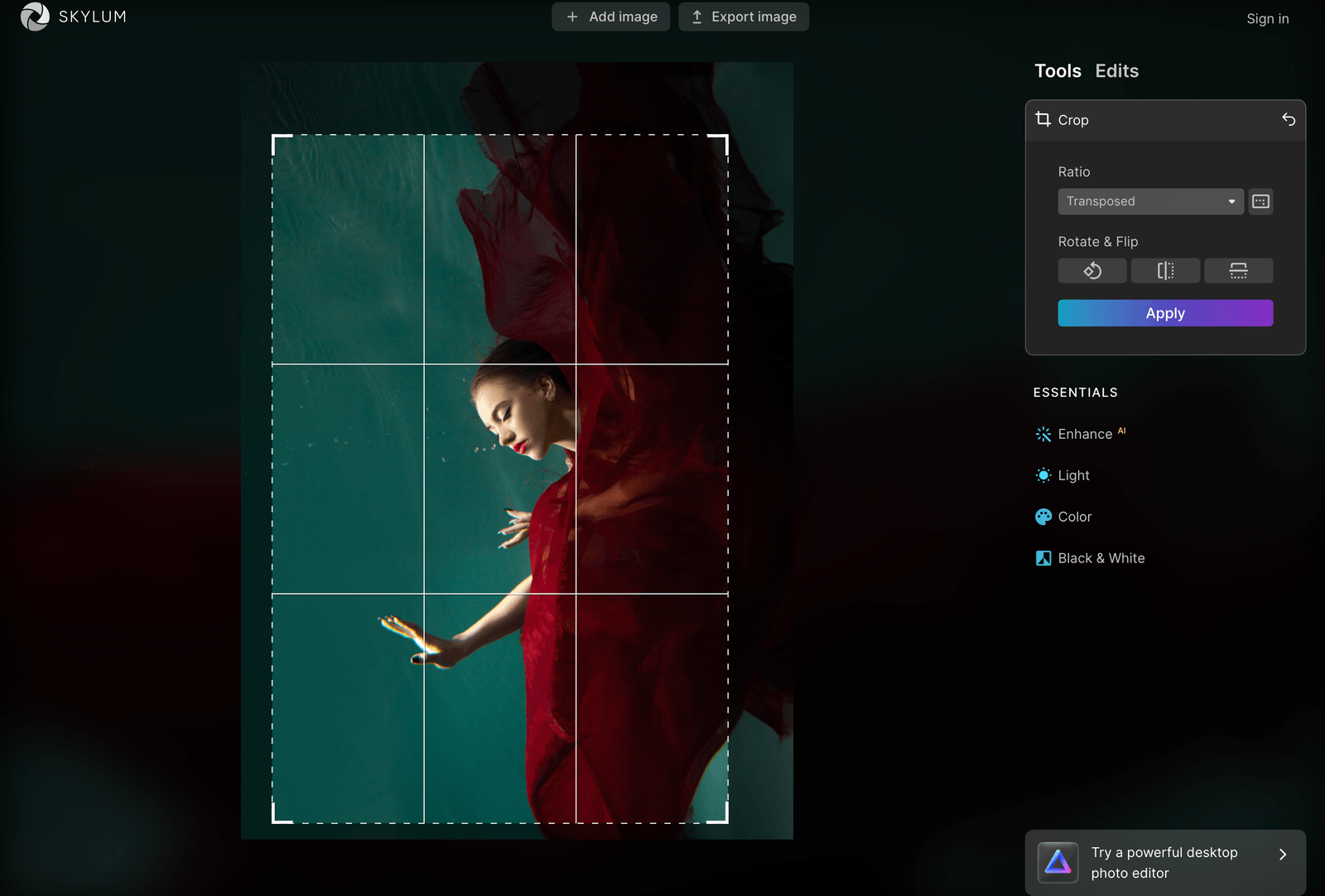The height and width of the screenshot is (896, 1325).
Task: Flip the image horizontally
Action: coord(1165,270)
